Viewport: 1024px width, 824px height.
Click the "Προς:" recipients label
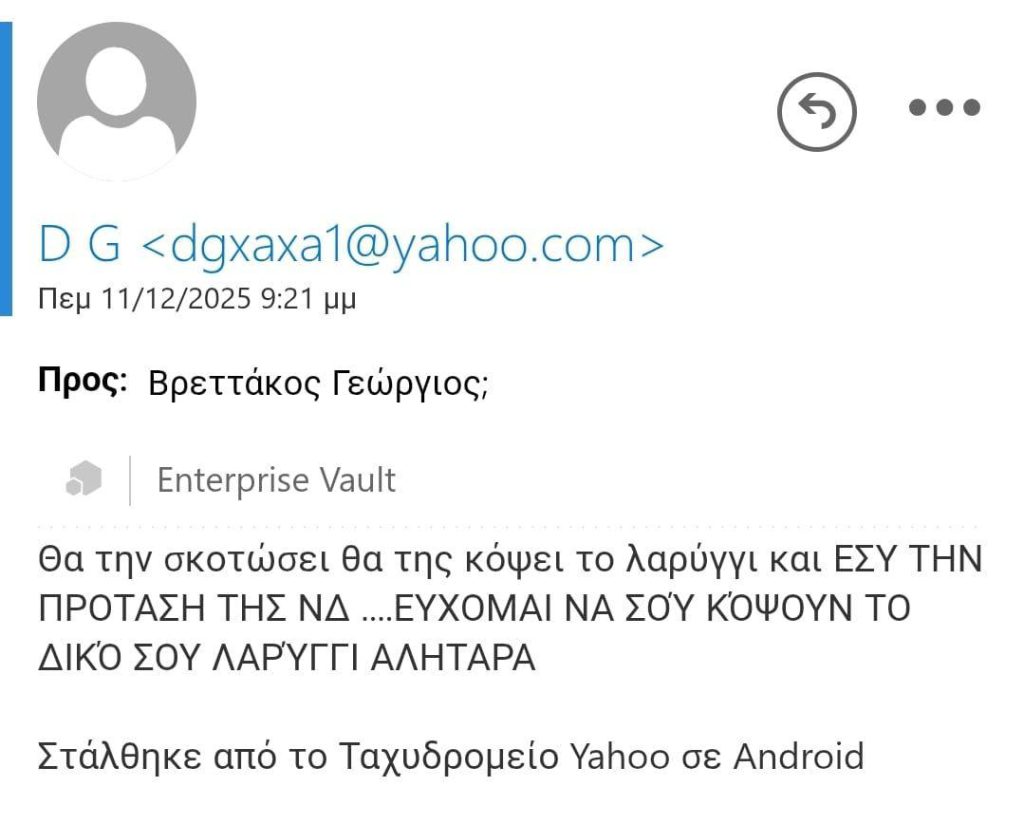coord(83,382)
